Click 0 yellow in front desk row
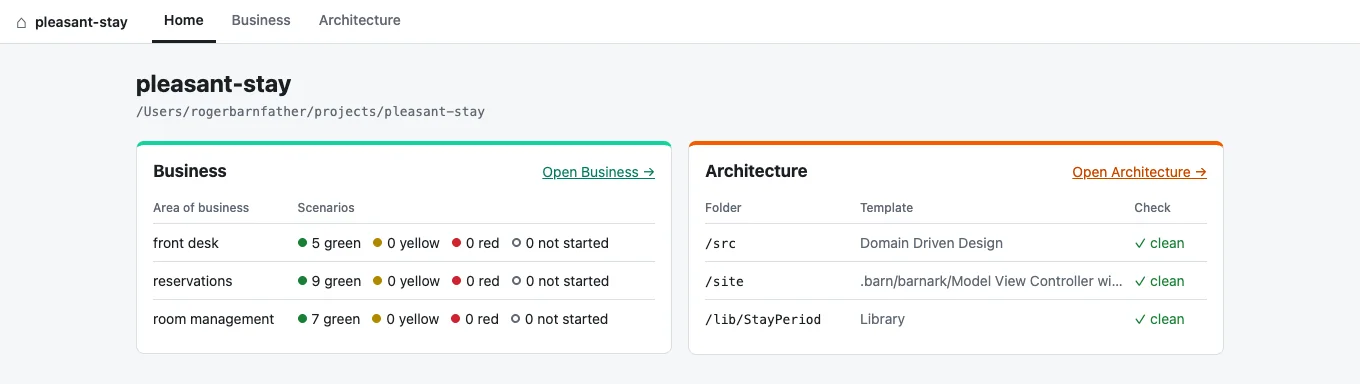1360x384 pixels. coord(406,243)
